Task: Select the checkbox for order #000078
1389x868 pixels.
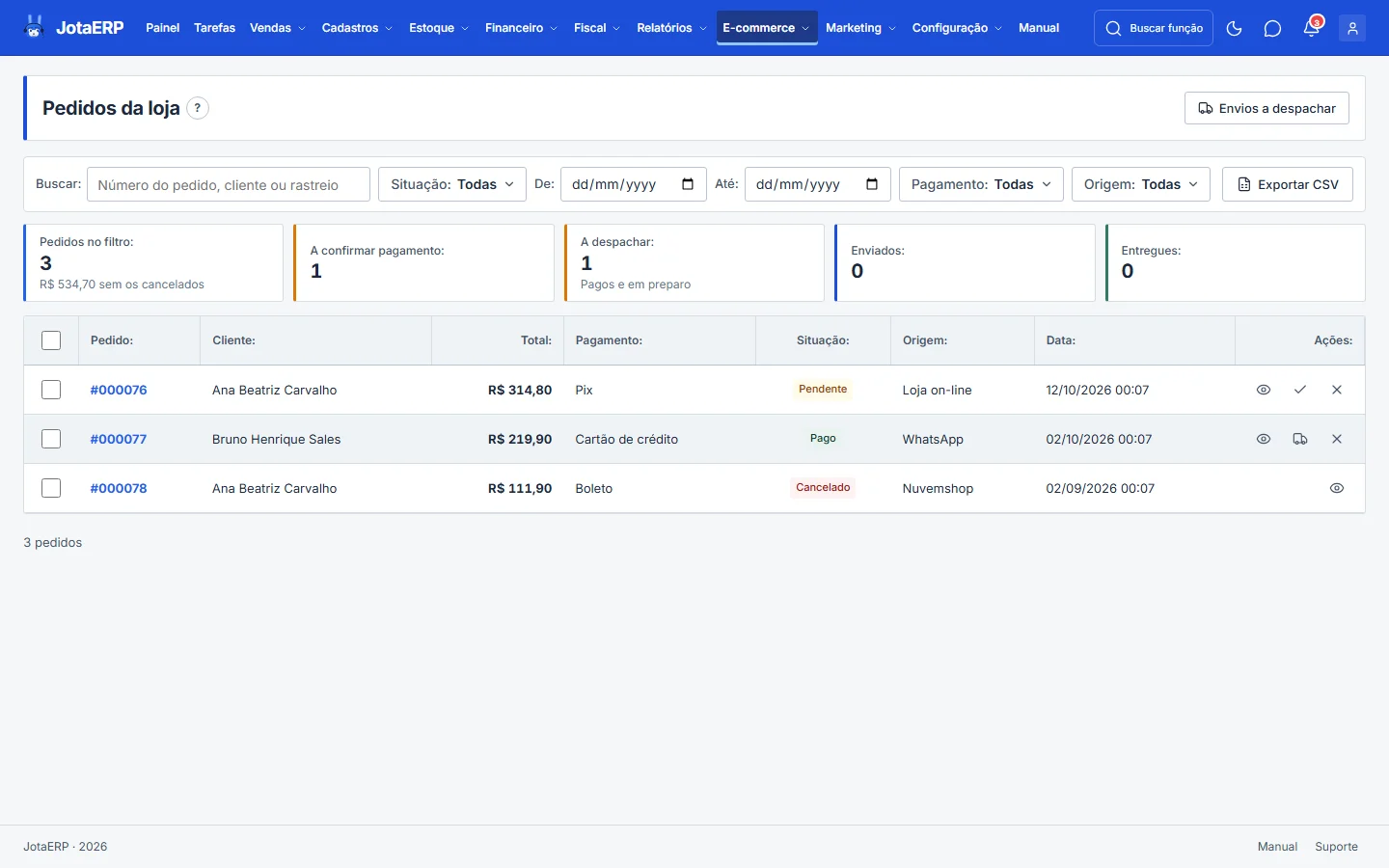Action: 51,488
